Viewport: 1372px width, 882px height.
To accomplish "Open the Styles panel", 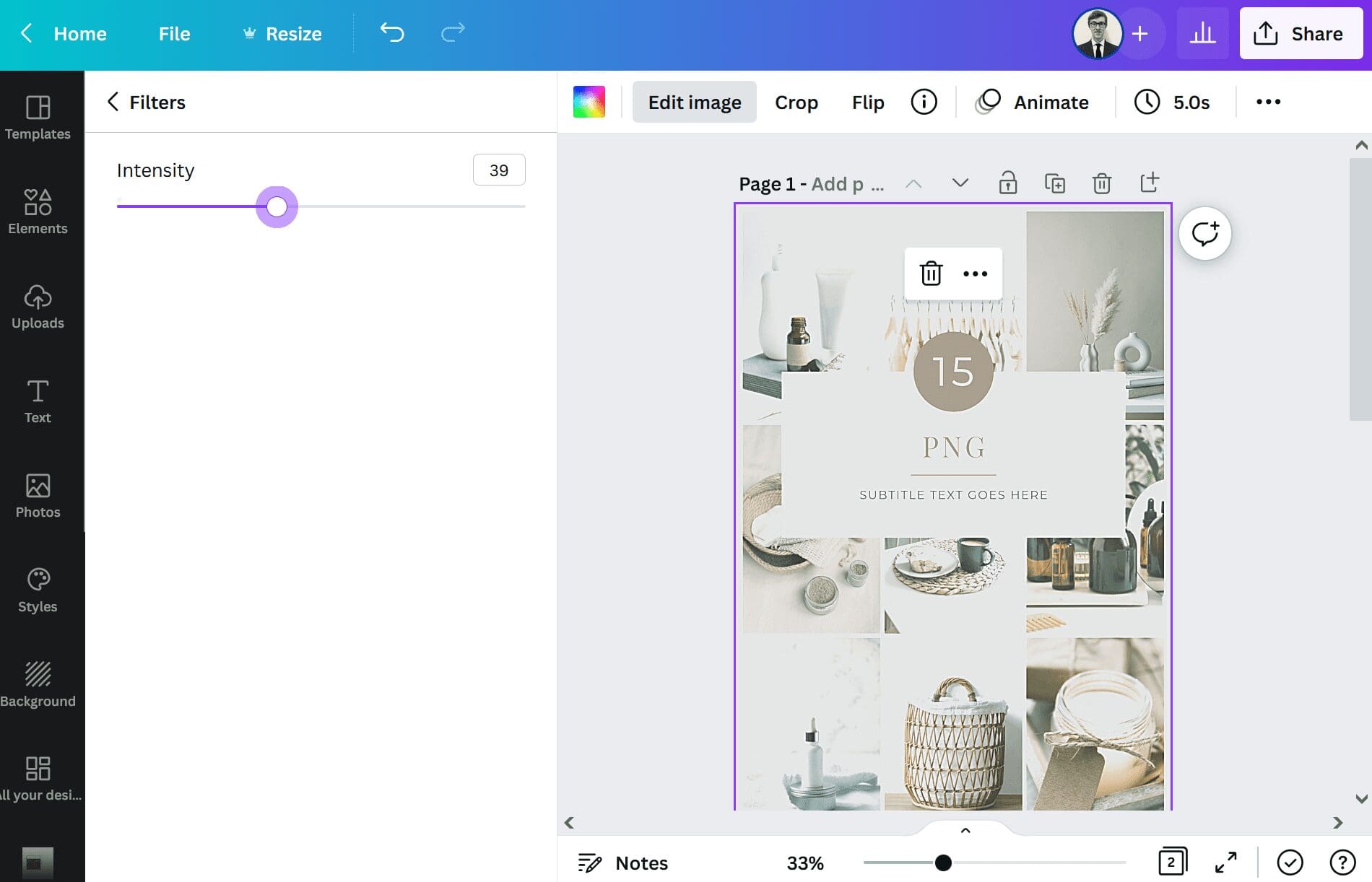I will (x=37, y=590).
